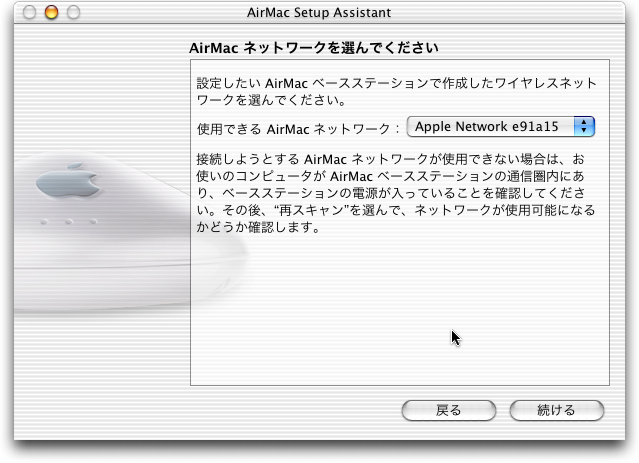
Task: Click the blue arrows on the network popup
Action: click(584, 127)
